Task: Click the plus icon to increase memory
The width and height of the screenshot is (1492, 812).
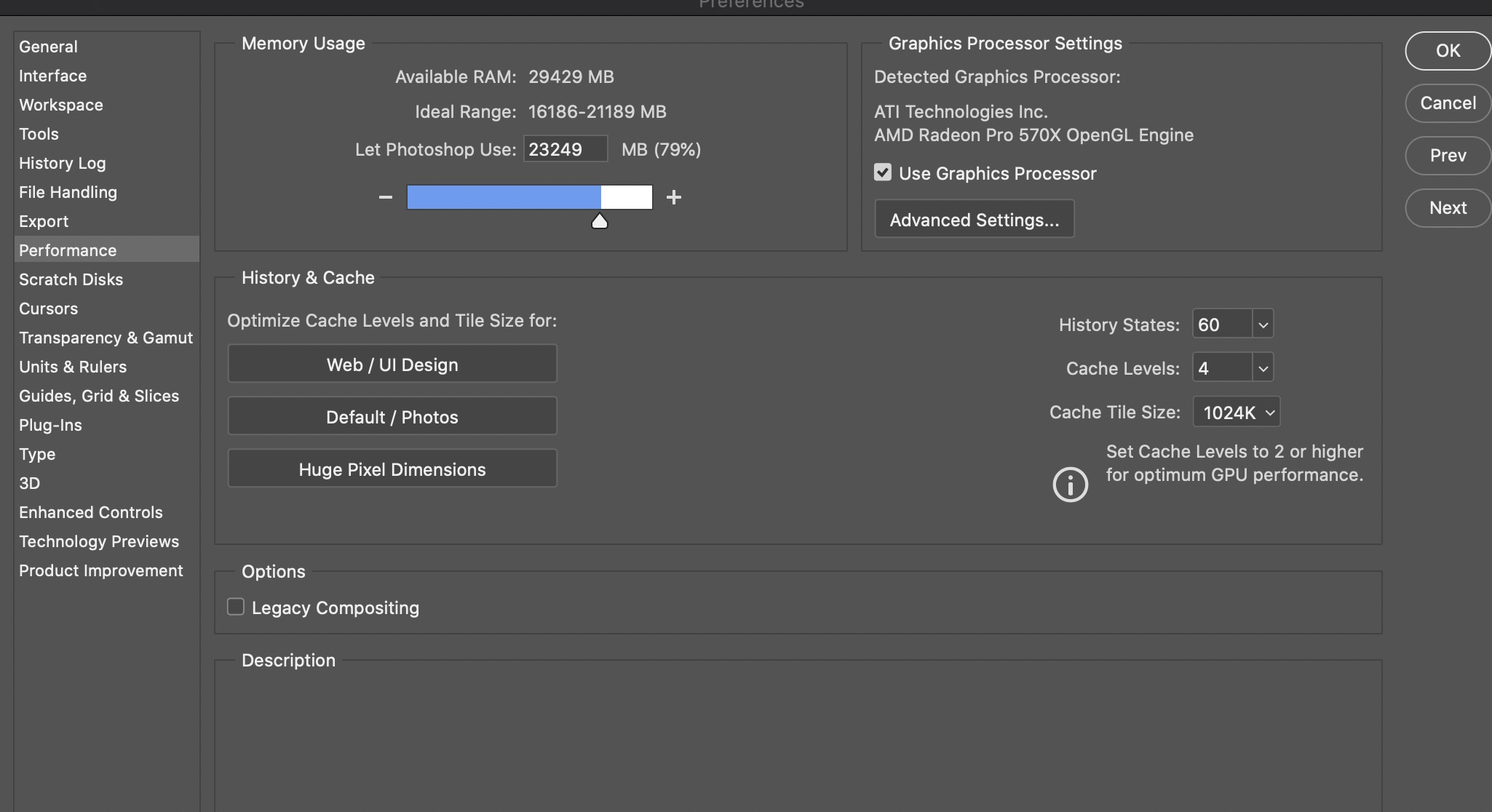Action: pos(673,196)
